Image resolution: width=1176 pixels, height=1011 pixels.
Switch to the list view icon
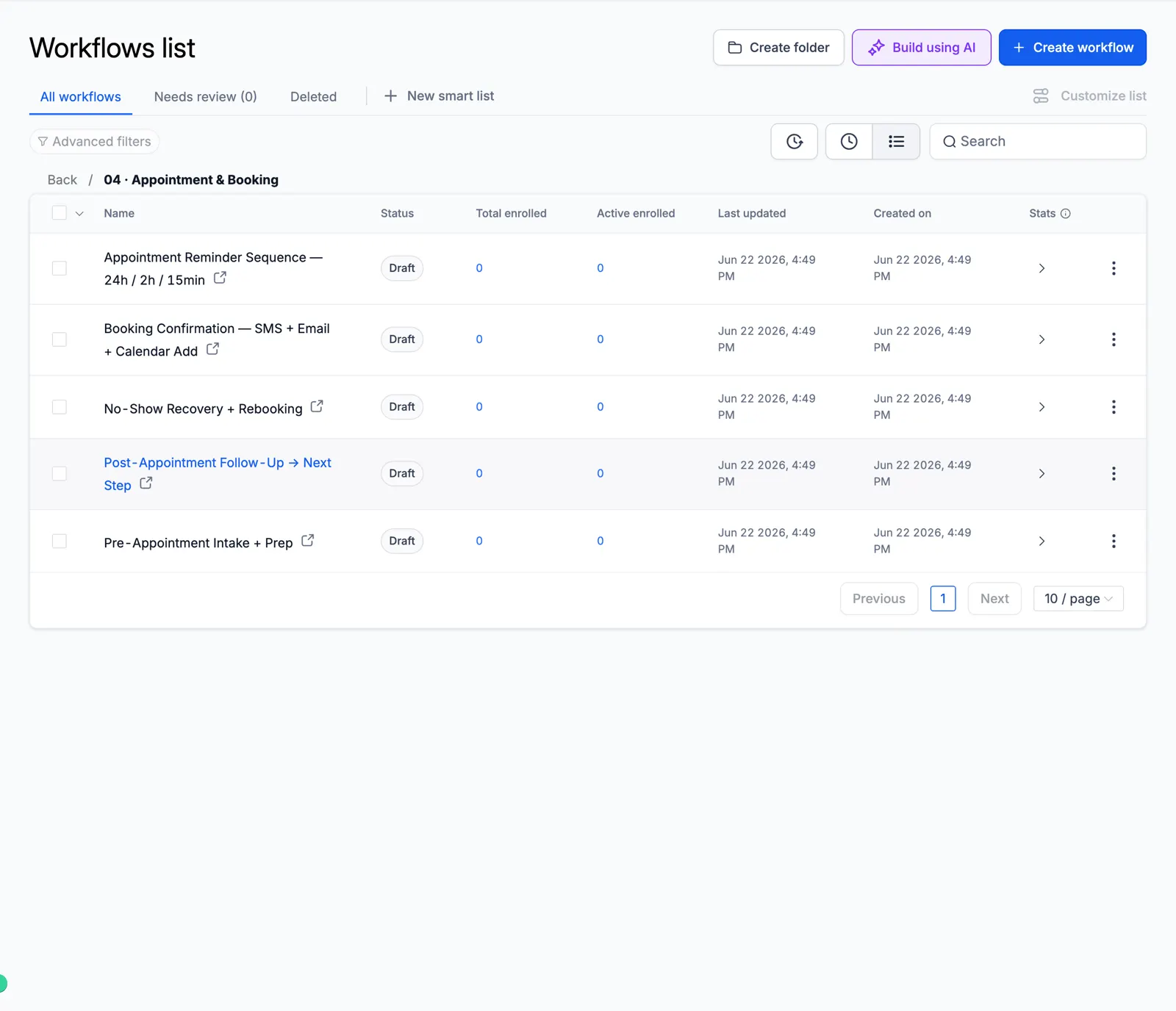[896, 141]
